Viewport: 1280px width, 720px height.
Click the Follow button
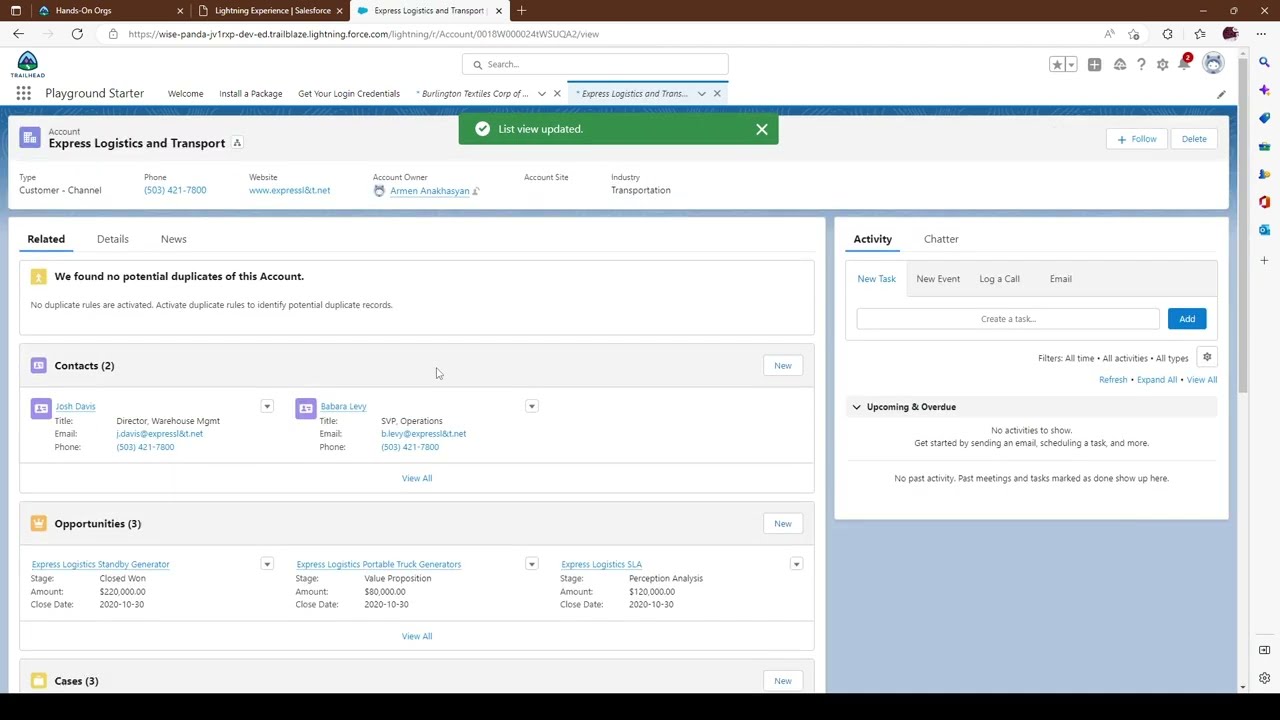[1137, 139]
